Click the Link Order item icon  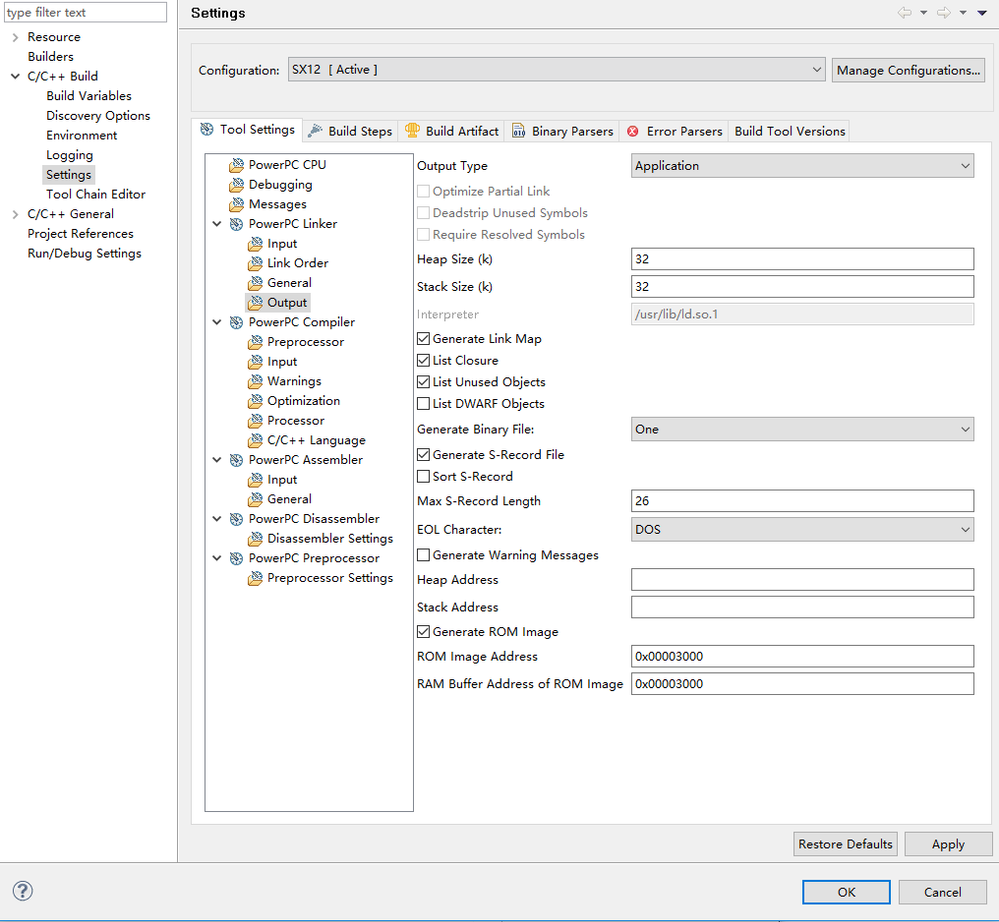(255, 263)
